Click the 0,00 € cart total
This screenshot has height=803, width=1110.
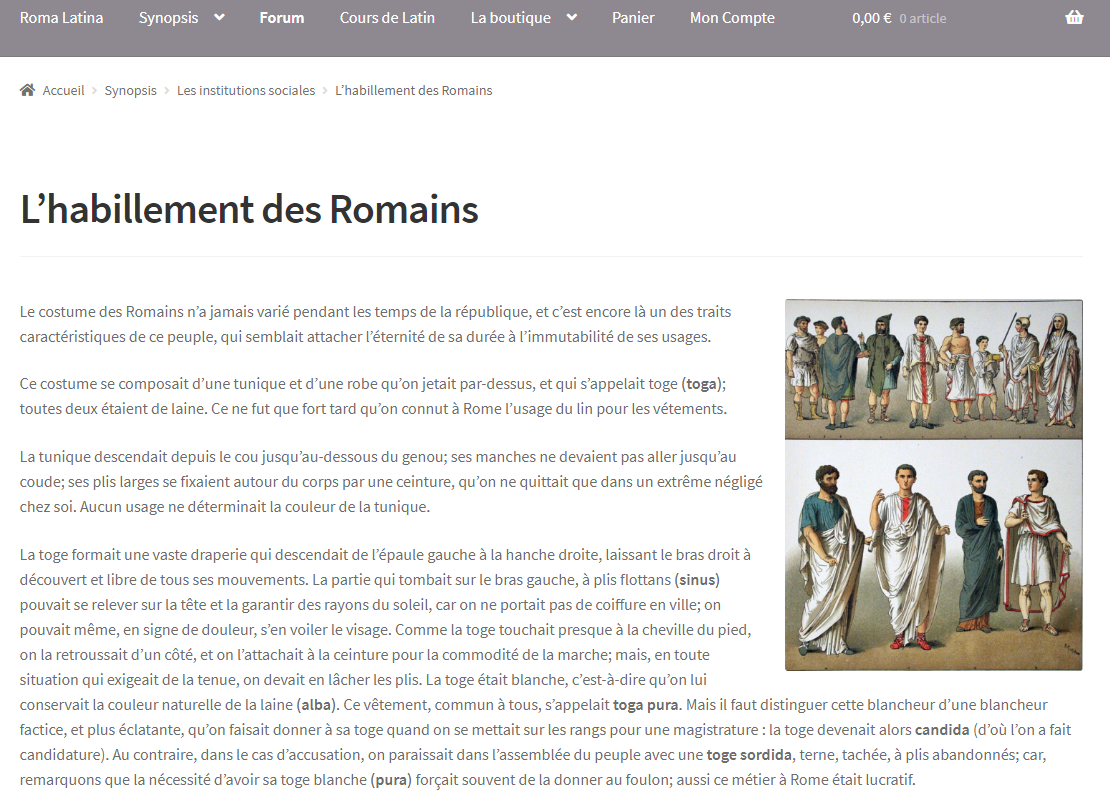tap(871, 18)
